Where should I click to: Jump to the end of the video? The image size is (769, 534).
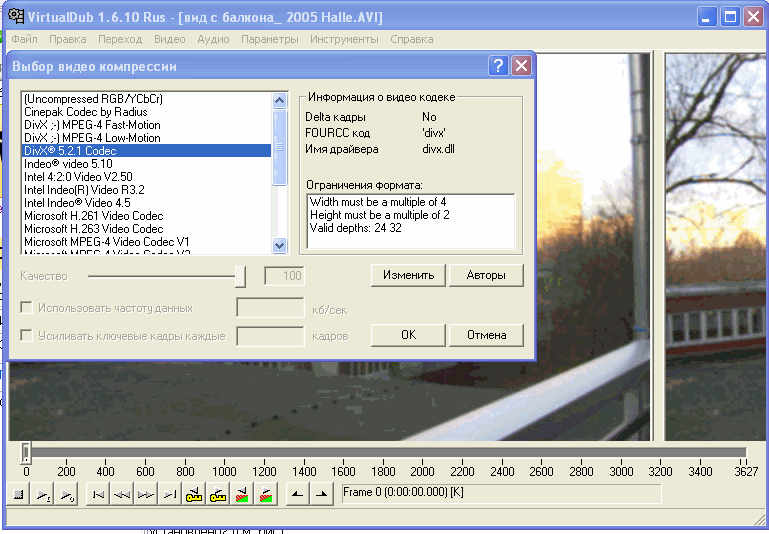[x=169, y=494]
